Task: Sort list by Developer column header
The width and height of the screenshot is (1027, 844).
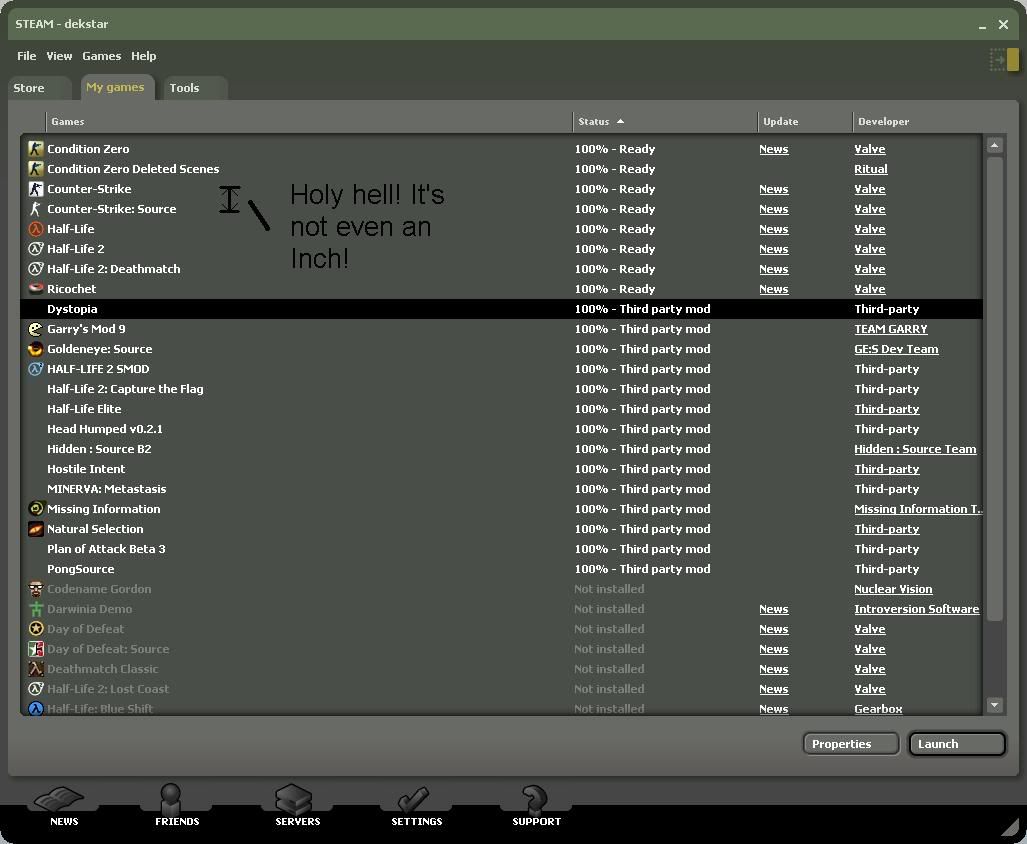Action: pyautogui.click(x=918, y=122)
